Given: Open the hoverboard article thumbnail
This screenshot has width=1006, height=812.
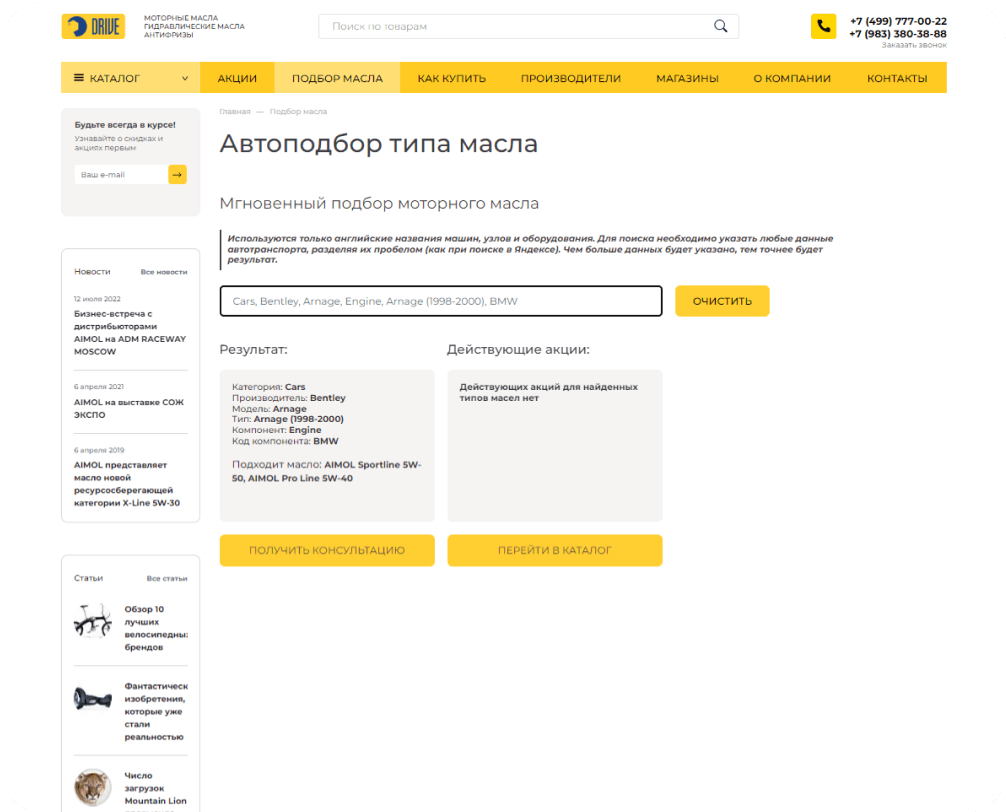Looking at the screenshot, I should tap(92, 698).
